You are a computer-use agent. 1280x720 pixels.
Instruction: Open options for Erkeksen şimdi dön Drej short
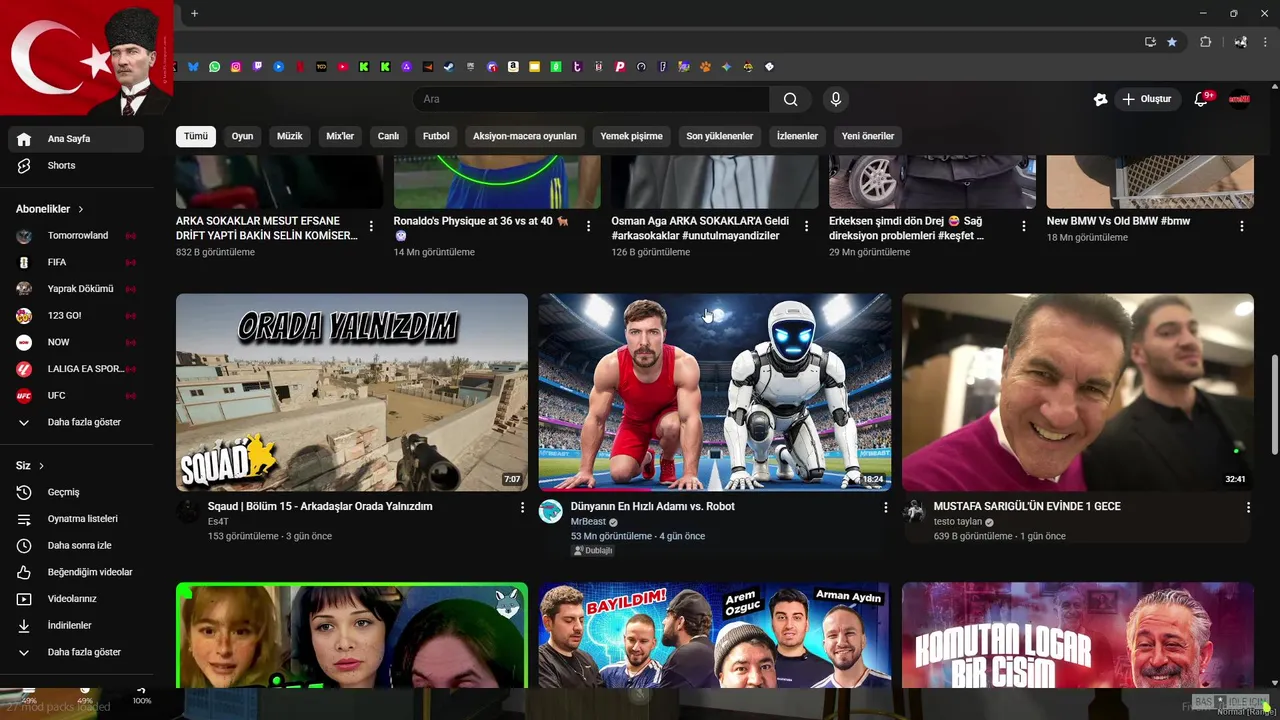(1024, 226)
